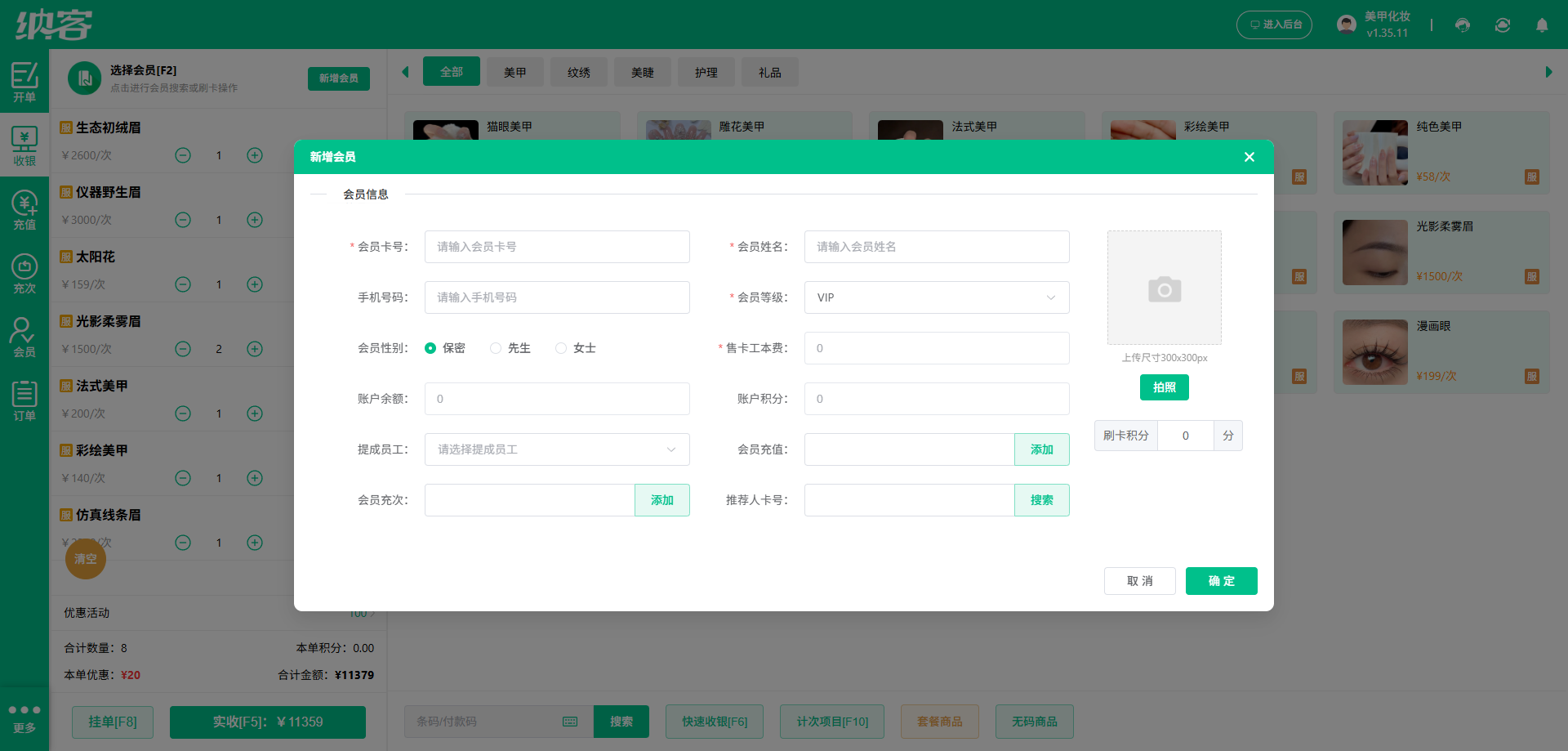The width and height of the screenshot is (1568, 751).
Task: Decrease quantity of 光影柔雾眉 in cart
Action: [x=183, y=349]
